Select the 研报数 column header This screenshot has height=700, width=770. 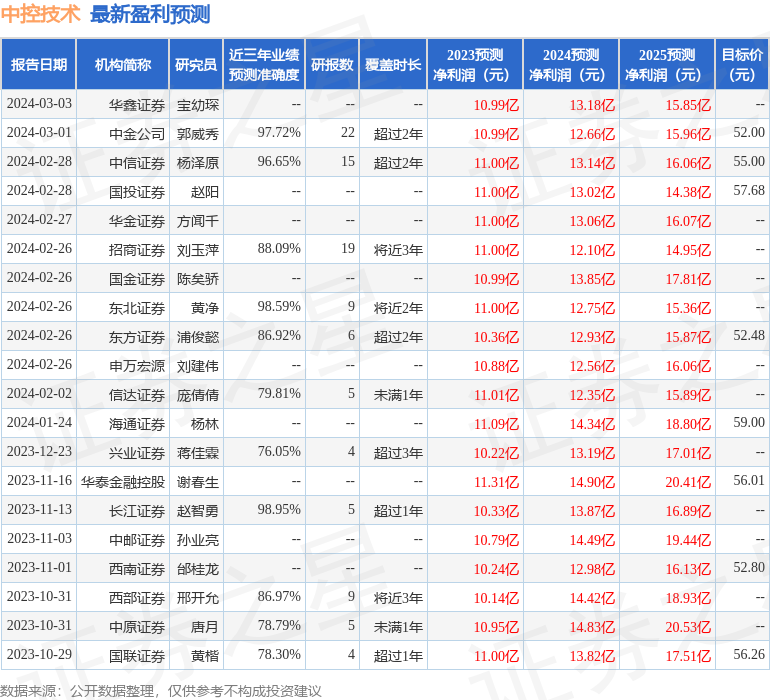click(x=332, y=64)
